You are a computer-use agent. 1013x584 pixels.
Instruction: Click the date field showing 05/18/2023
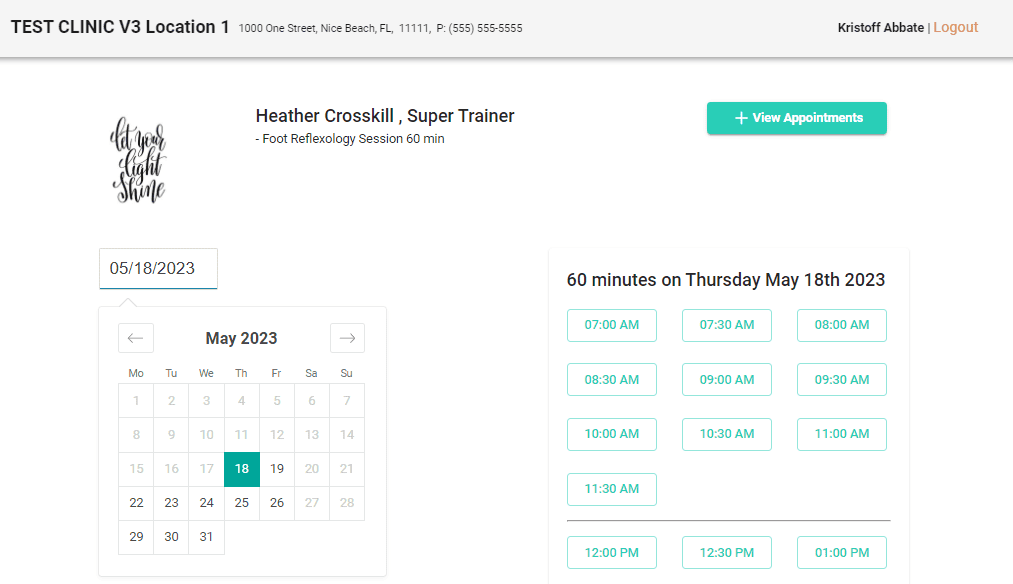[x=158, y=268]
